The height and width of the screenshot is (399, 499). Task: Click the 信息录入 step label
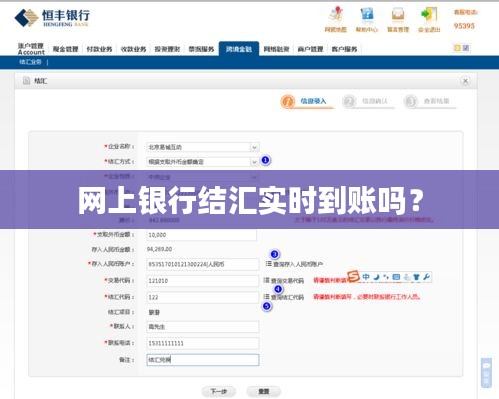click(313, 101)
